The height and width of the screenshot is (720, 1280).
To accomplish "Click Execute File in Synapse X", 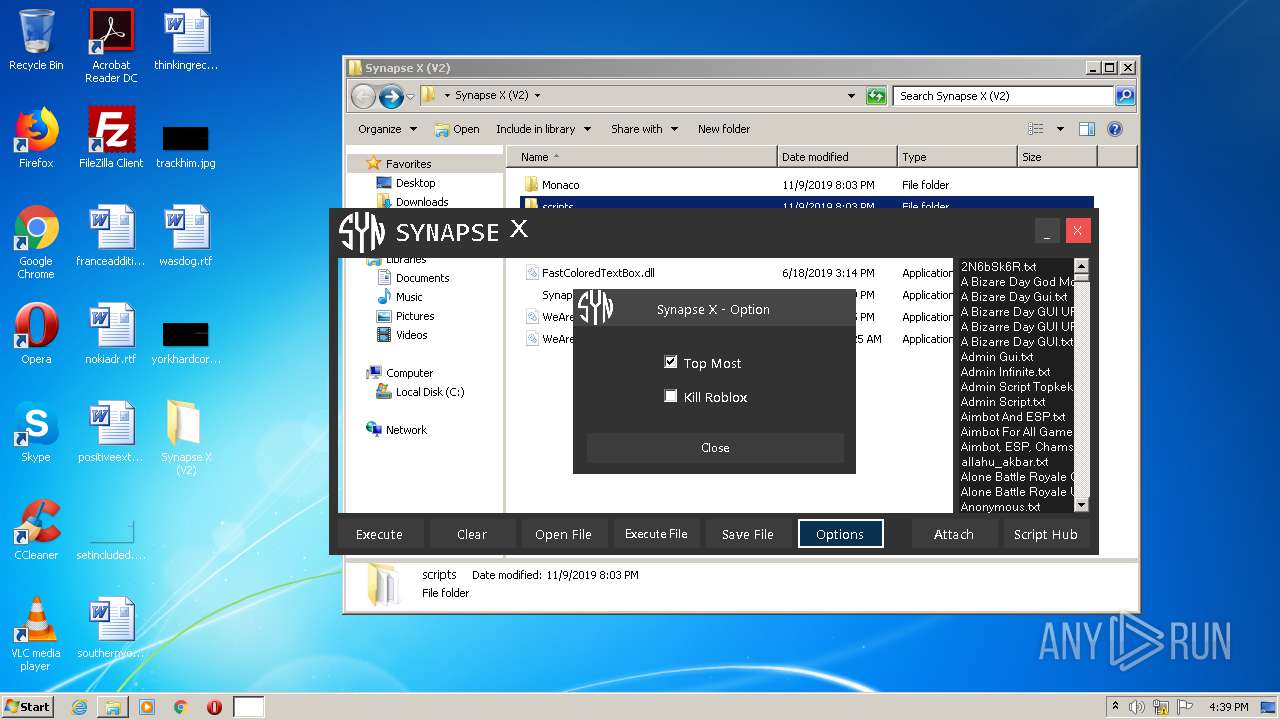I will [x=656, y=534].
